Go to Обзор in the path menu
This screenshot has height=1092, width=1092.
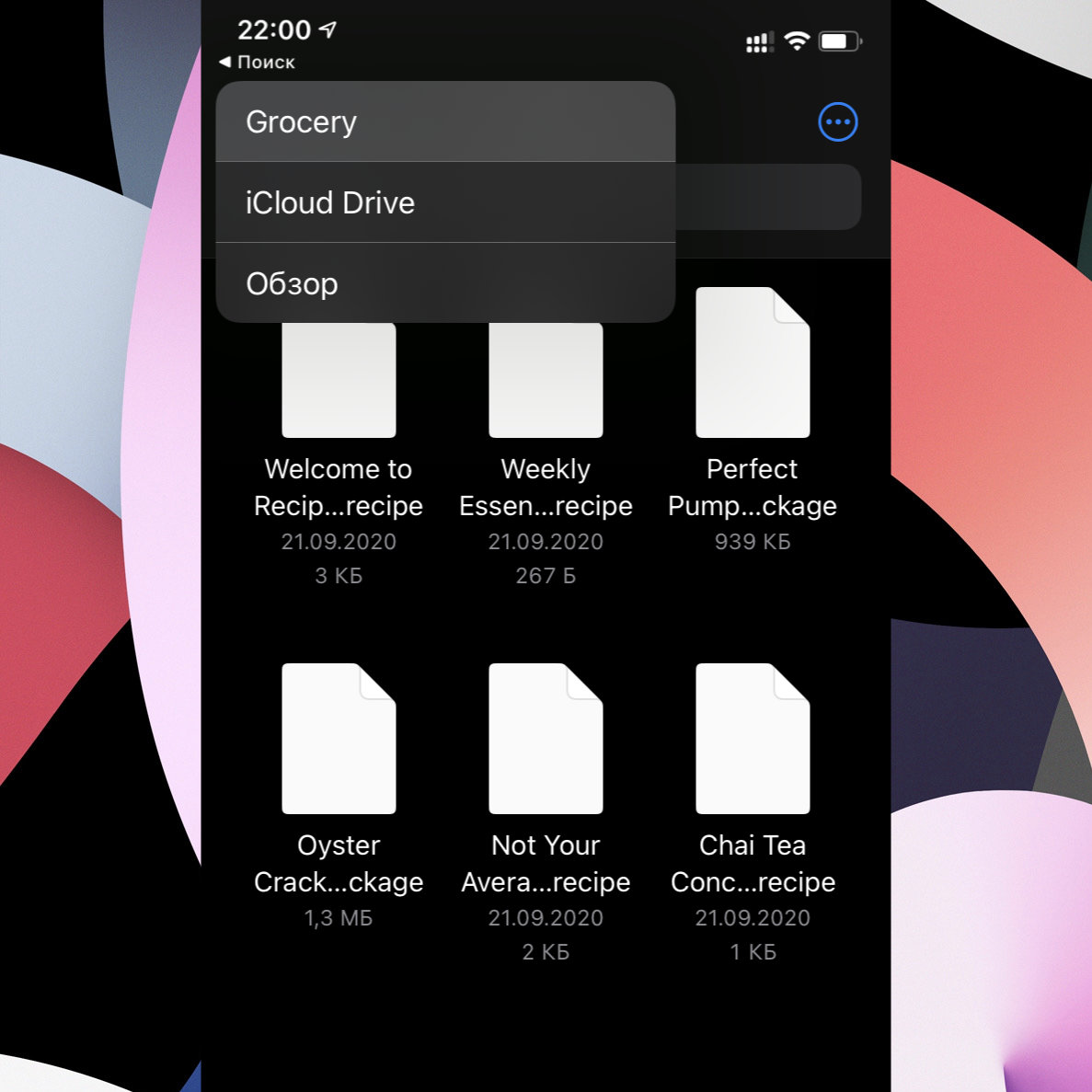pyautogui.click(x=445, y=283)
